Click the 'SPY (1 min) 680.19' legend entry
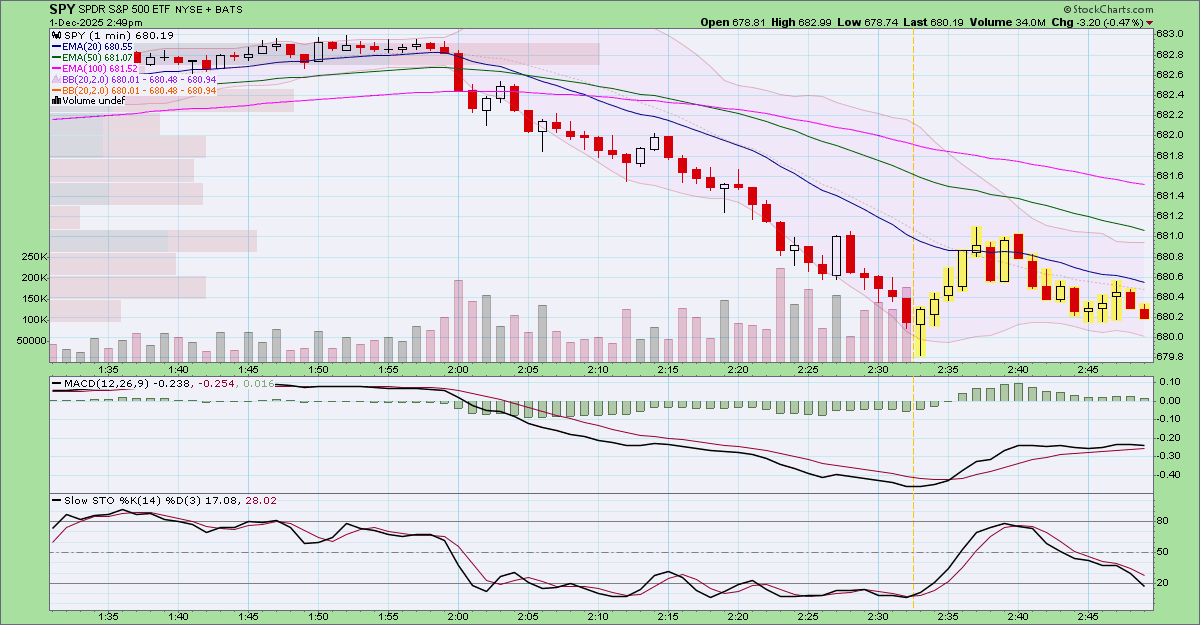Image resolution: width=1200 pixels, height=625 pixels. coord(118,35)
